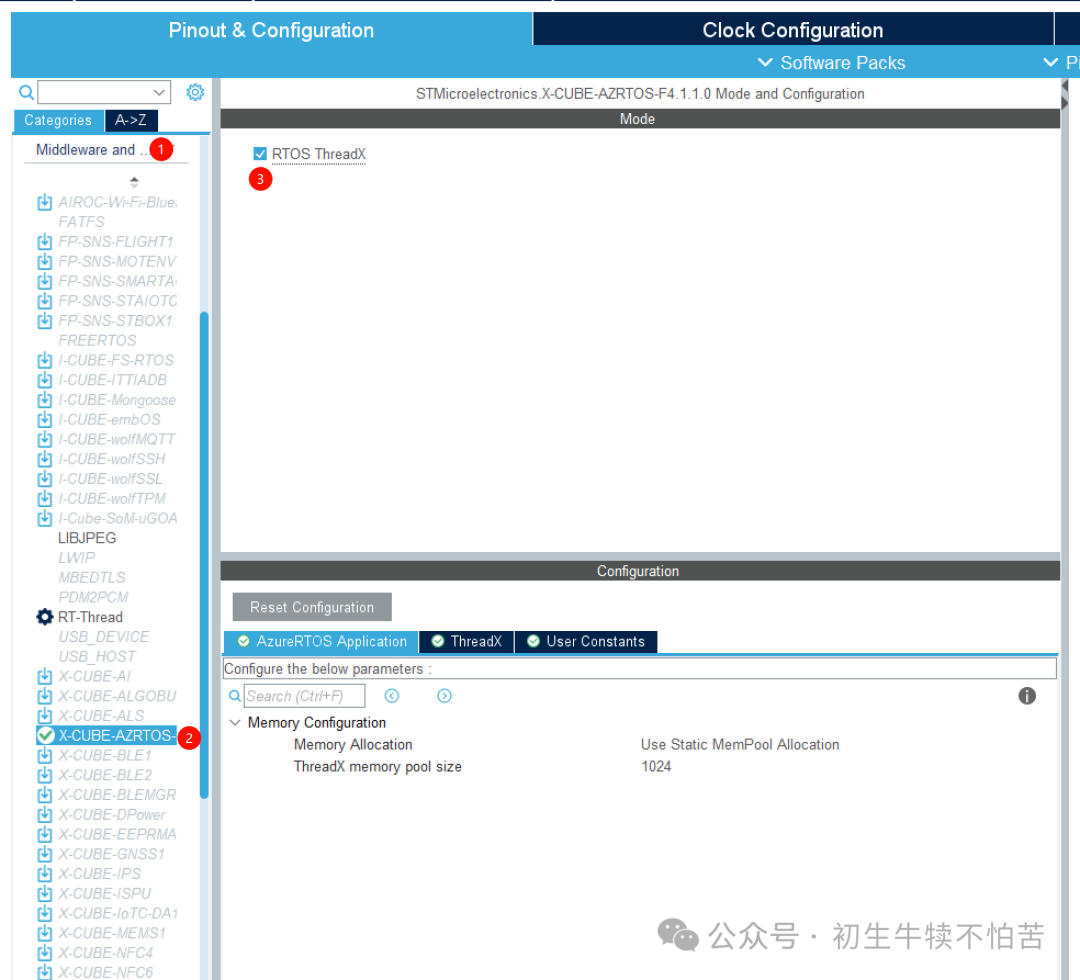
Task: Click the parameter Search (Ctrl+F) field
Action: tap(304, 696)
